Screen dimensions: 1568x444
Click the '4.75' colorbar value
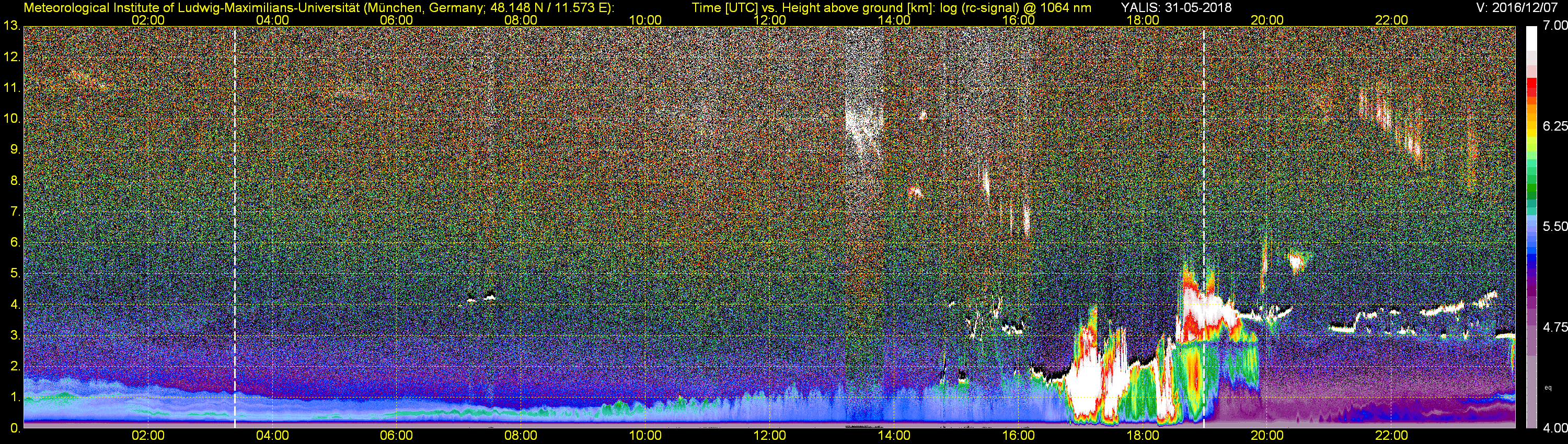coord(1554,327)
